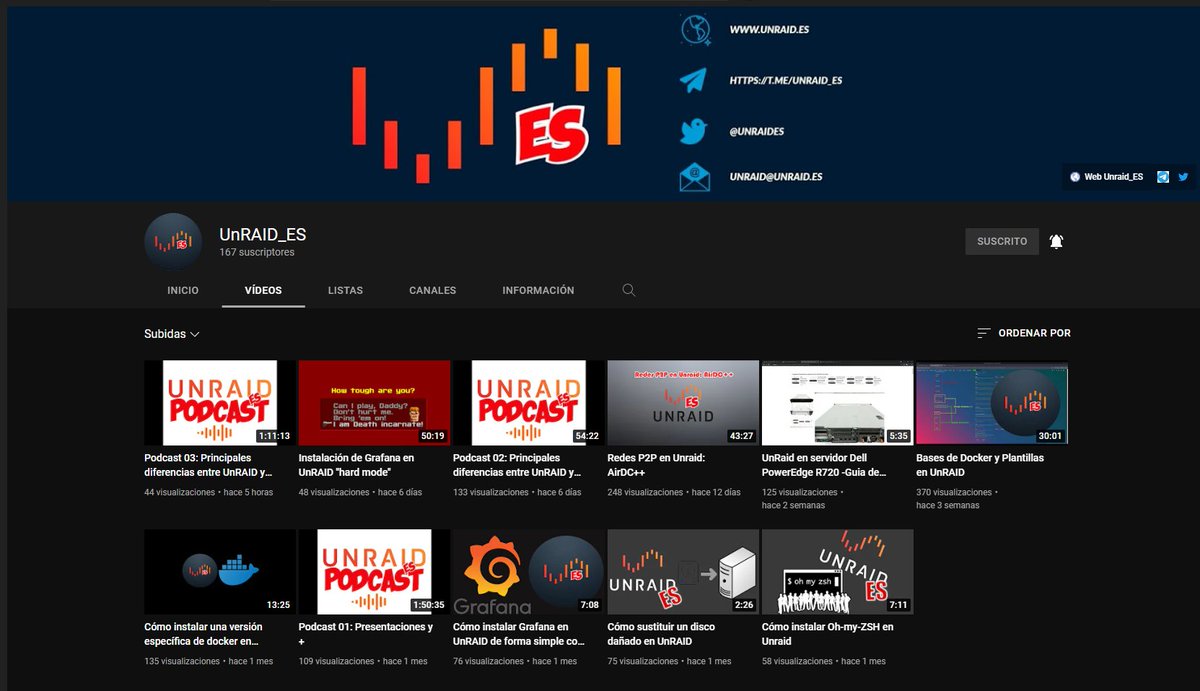Click '58 visualizaciones • hace 1 mes' text
This screenshot has height=691, width=1200.
click(824, 662)
